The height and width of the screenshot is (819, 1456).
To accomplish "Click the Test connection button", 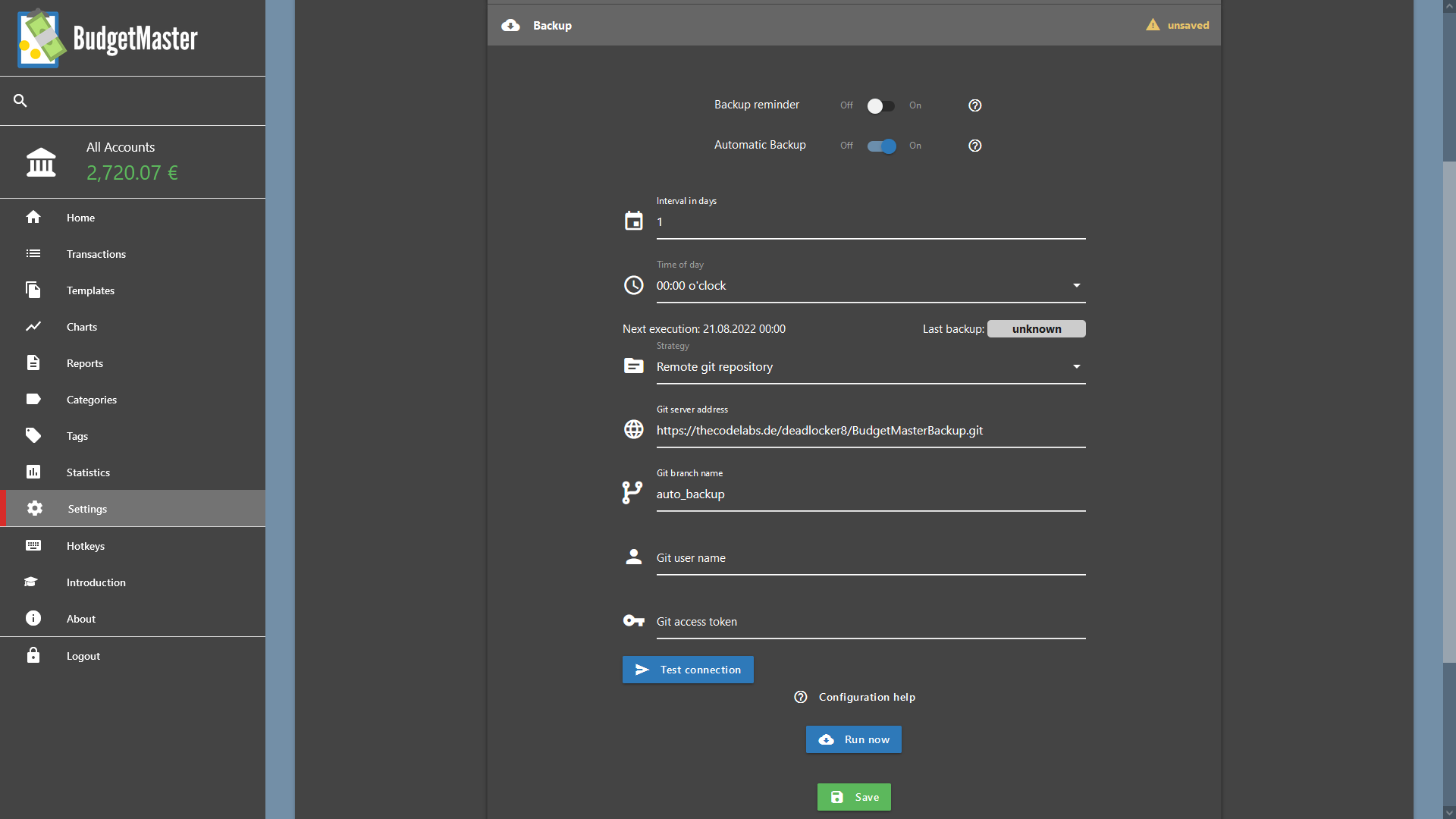I will [688, 670].
